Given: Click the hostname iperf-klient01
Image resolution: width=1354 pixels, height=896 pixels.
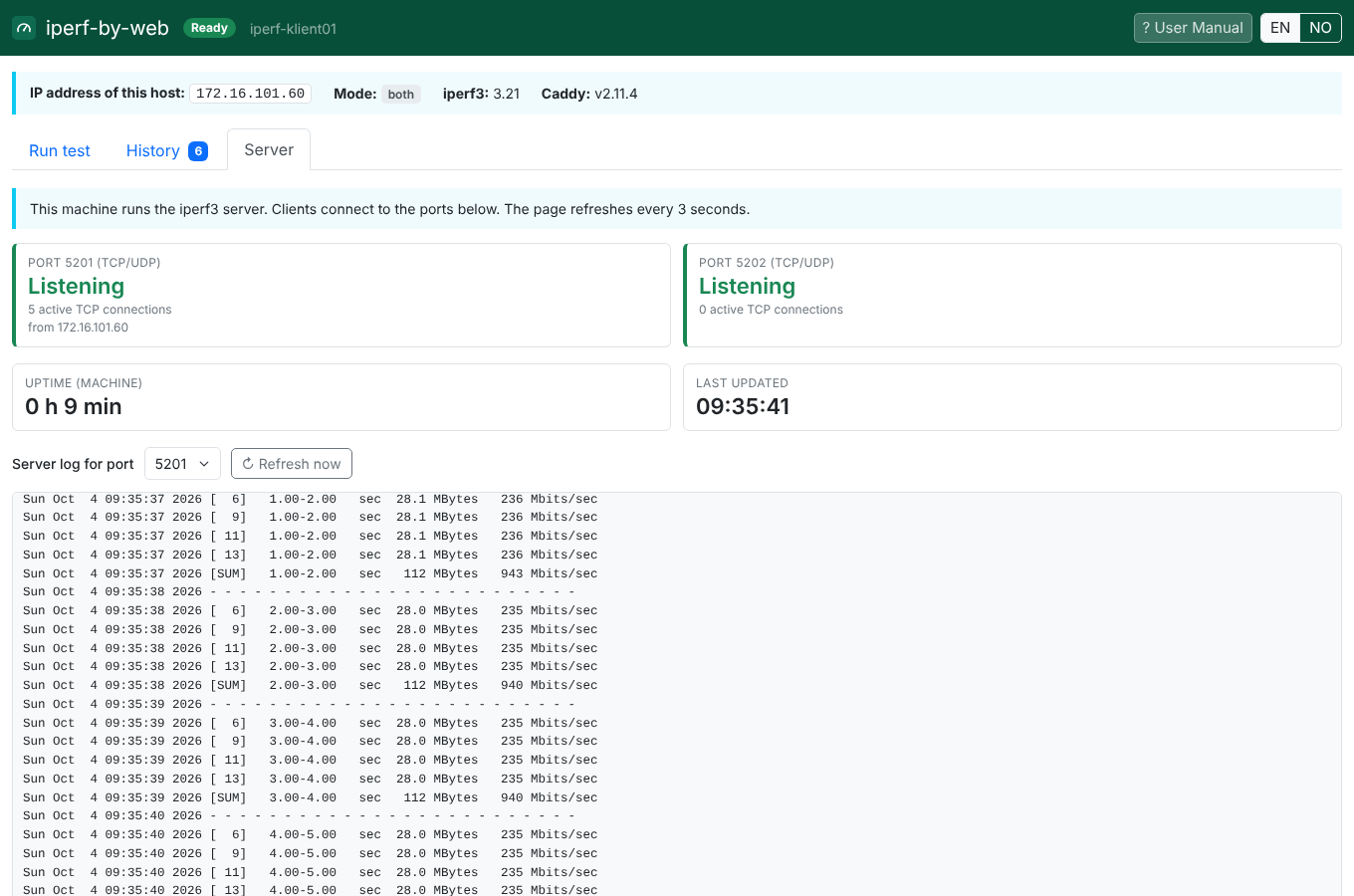Looking at the screenshot, I should pos(293,29).
